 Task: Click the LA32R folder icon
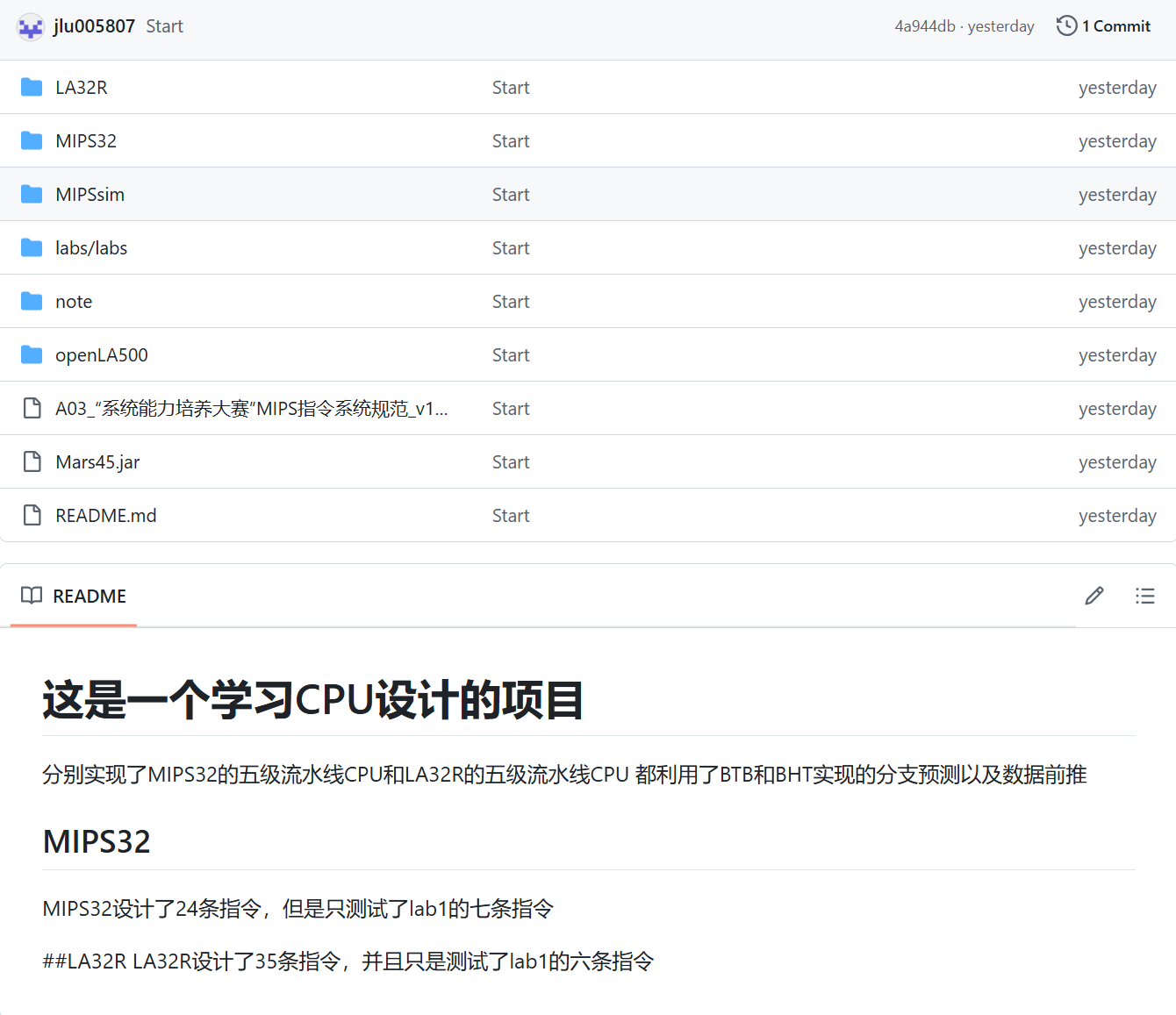32,87
